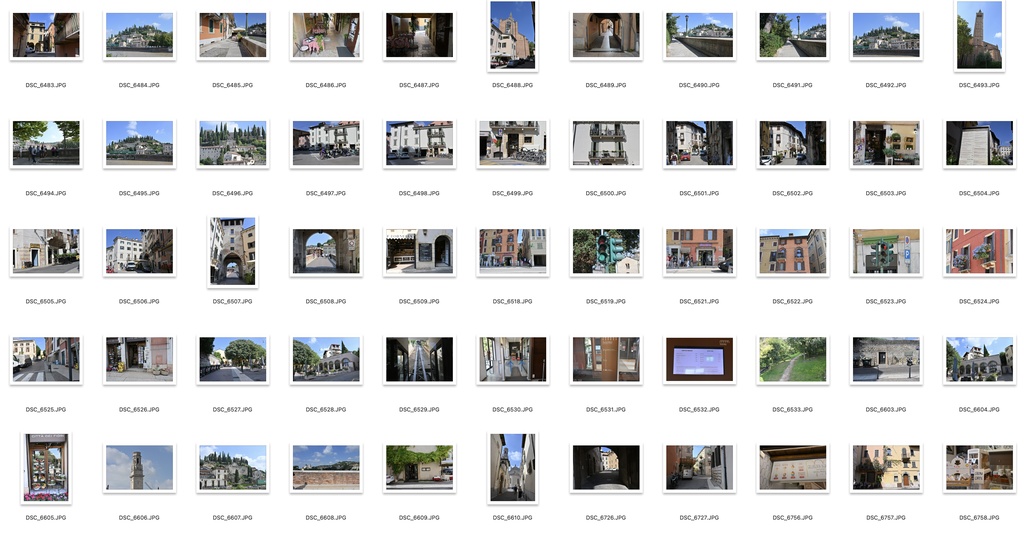Click the DSC_6495.JPG name text

[x=139, y=193]
